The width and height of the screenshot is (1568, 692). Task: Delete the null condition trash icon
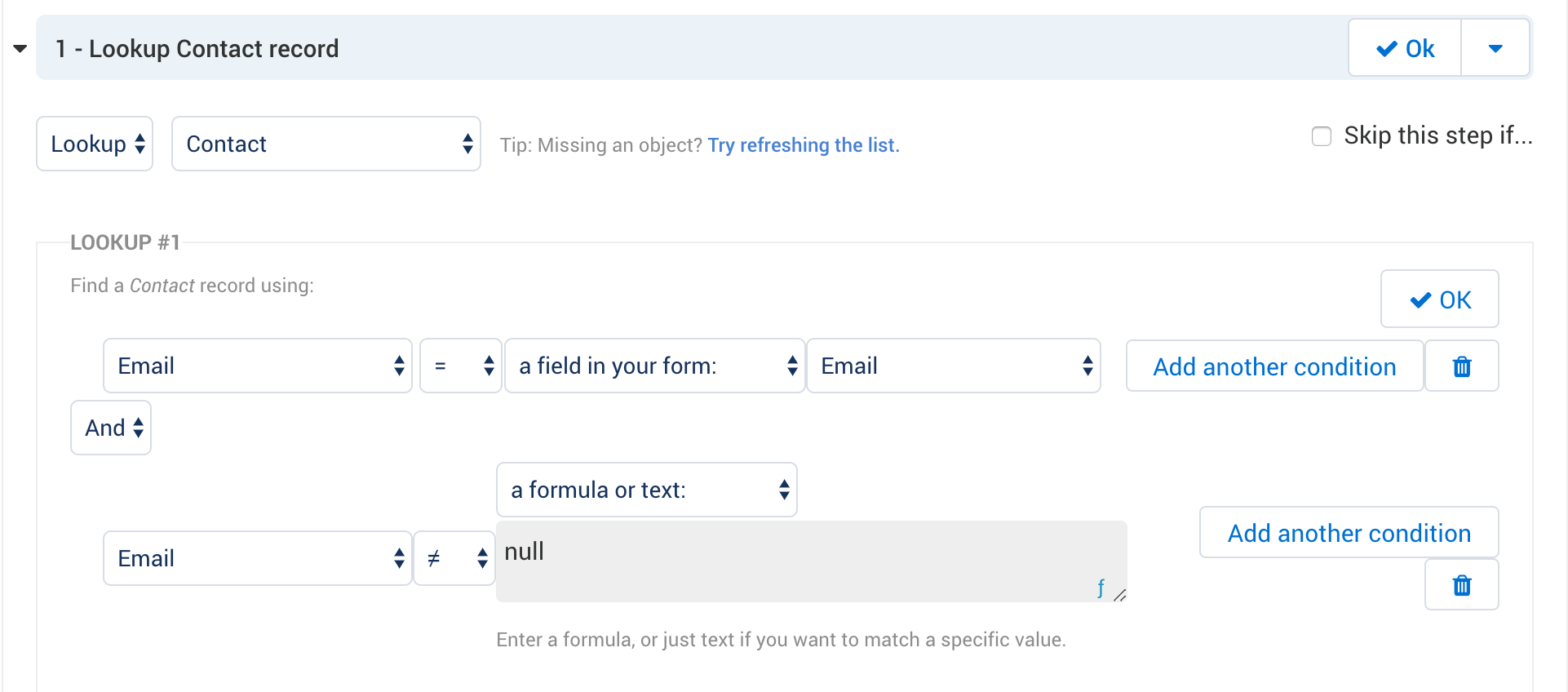pyautogui.click(x=1461, y=585)
